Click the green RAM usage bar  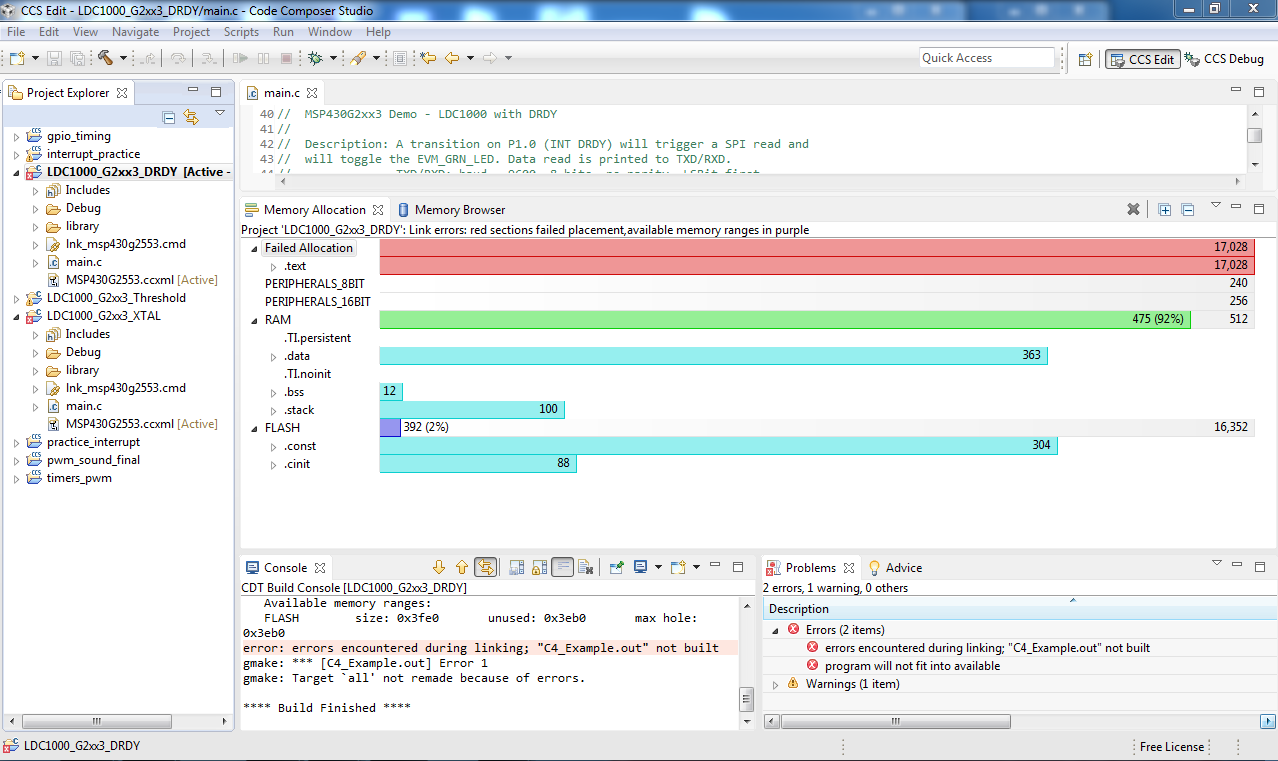784,320
